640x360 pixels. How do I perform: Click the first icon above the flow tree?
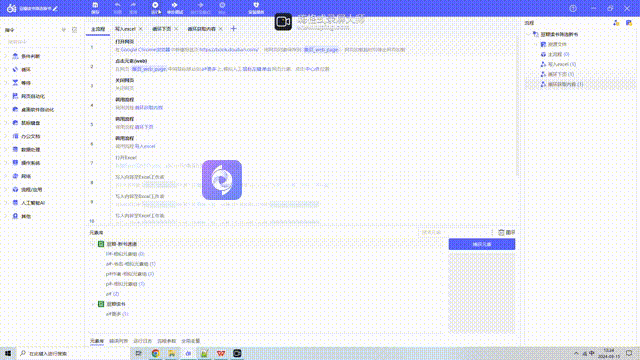(616, 23)
